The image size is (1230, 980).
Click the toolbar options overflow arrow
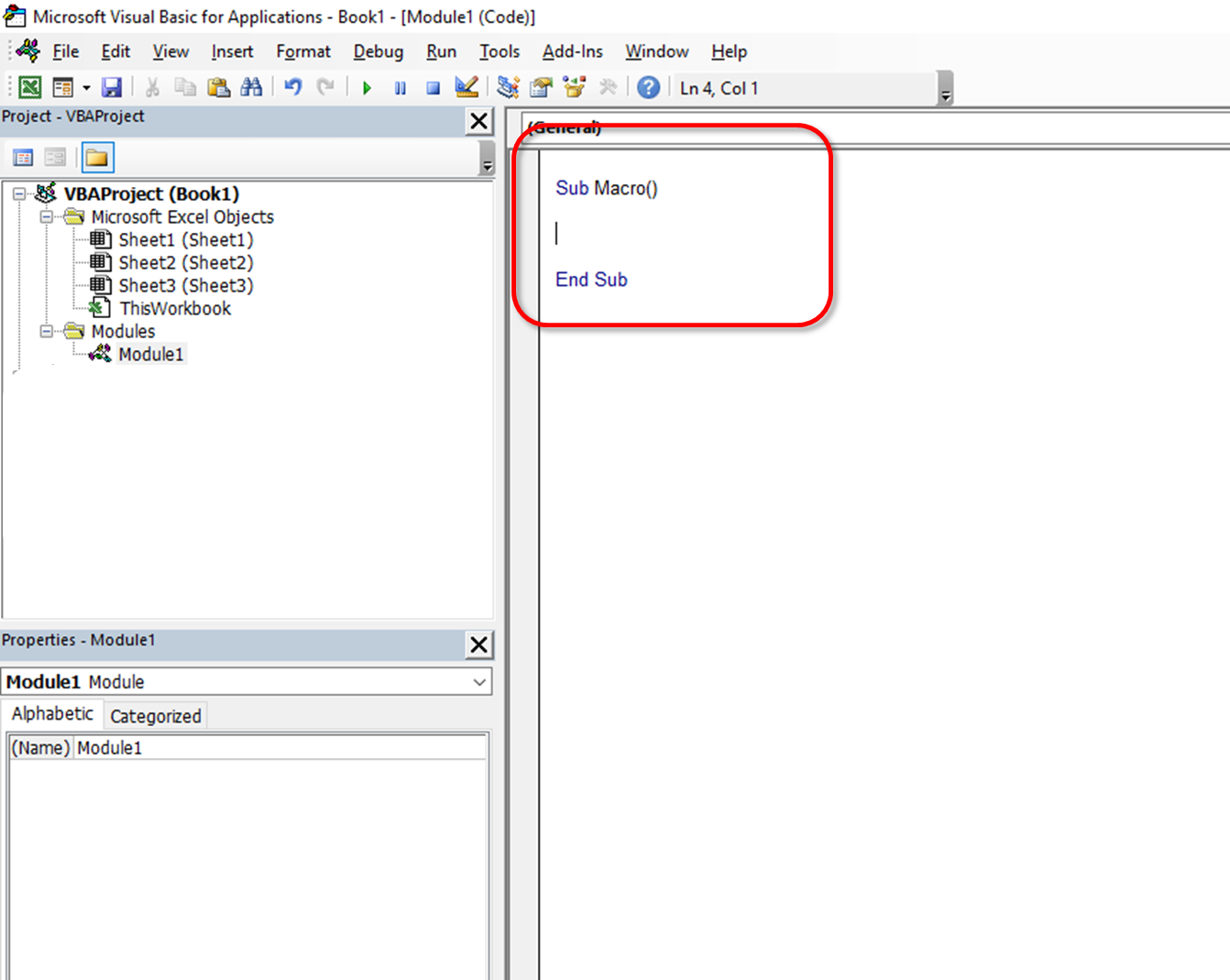946,89
